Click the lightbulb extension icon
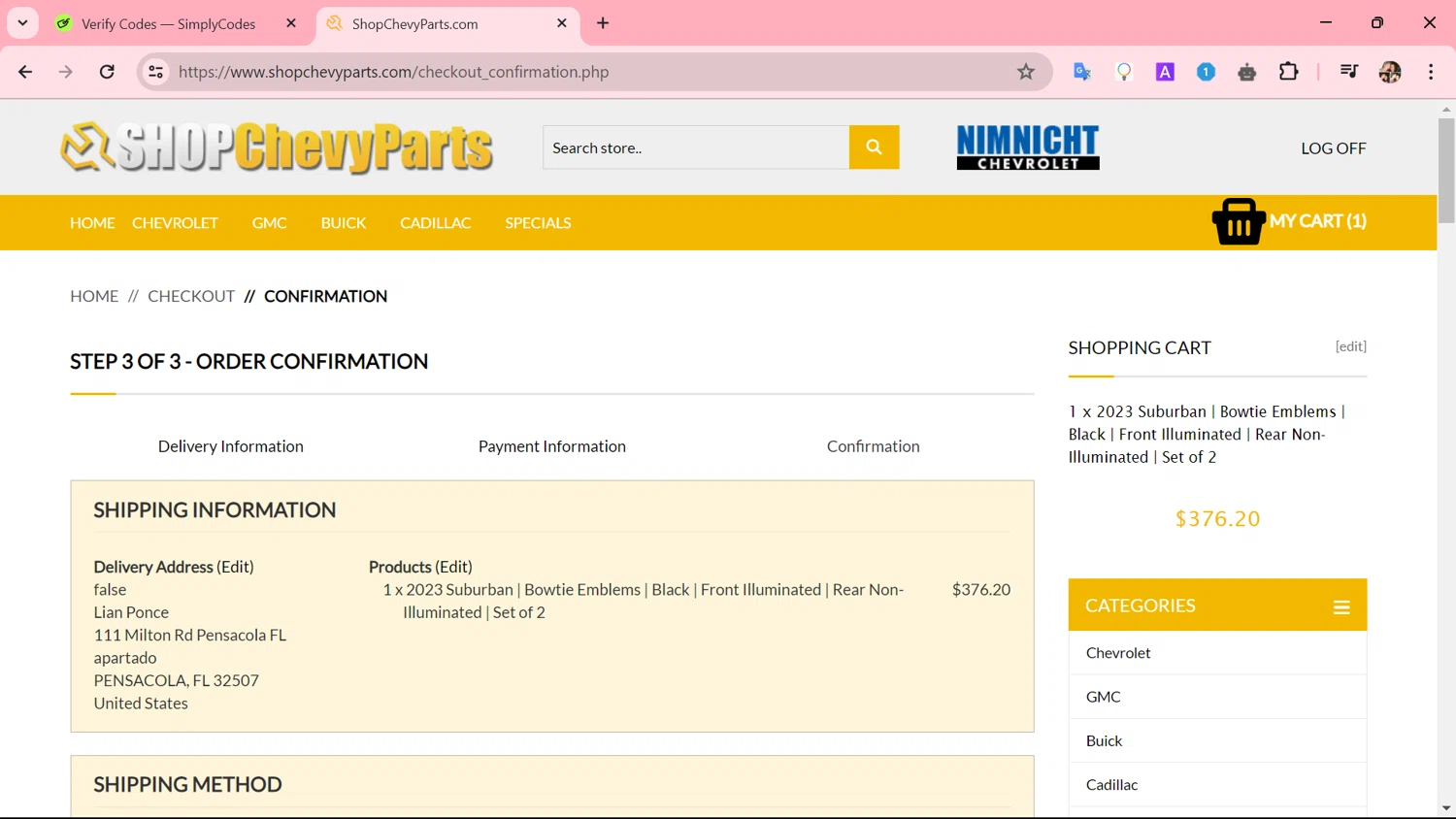Screen dimensions: 1456x819 [x=1124, y=72]
